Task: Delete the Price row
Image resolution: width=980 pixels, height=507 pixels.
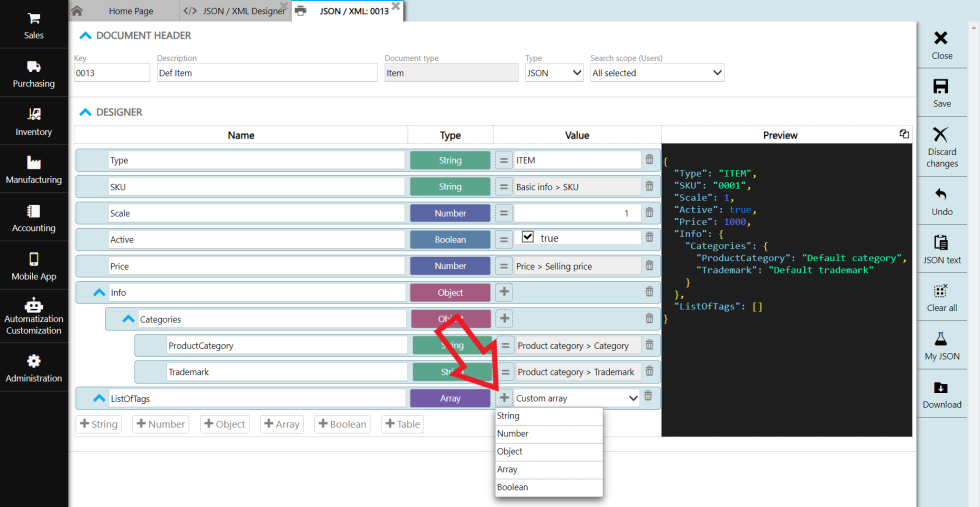Action: [649, 266]
